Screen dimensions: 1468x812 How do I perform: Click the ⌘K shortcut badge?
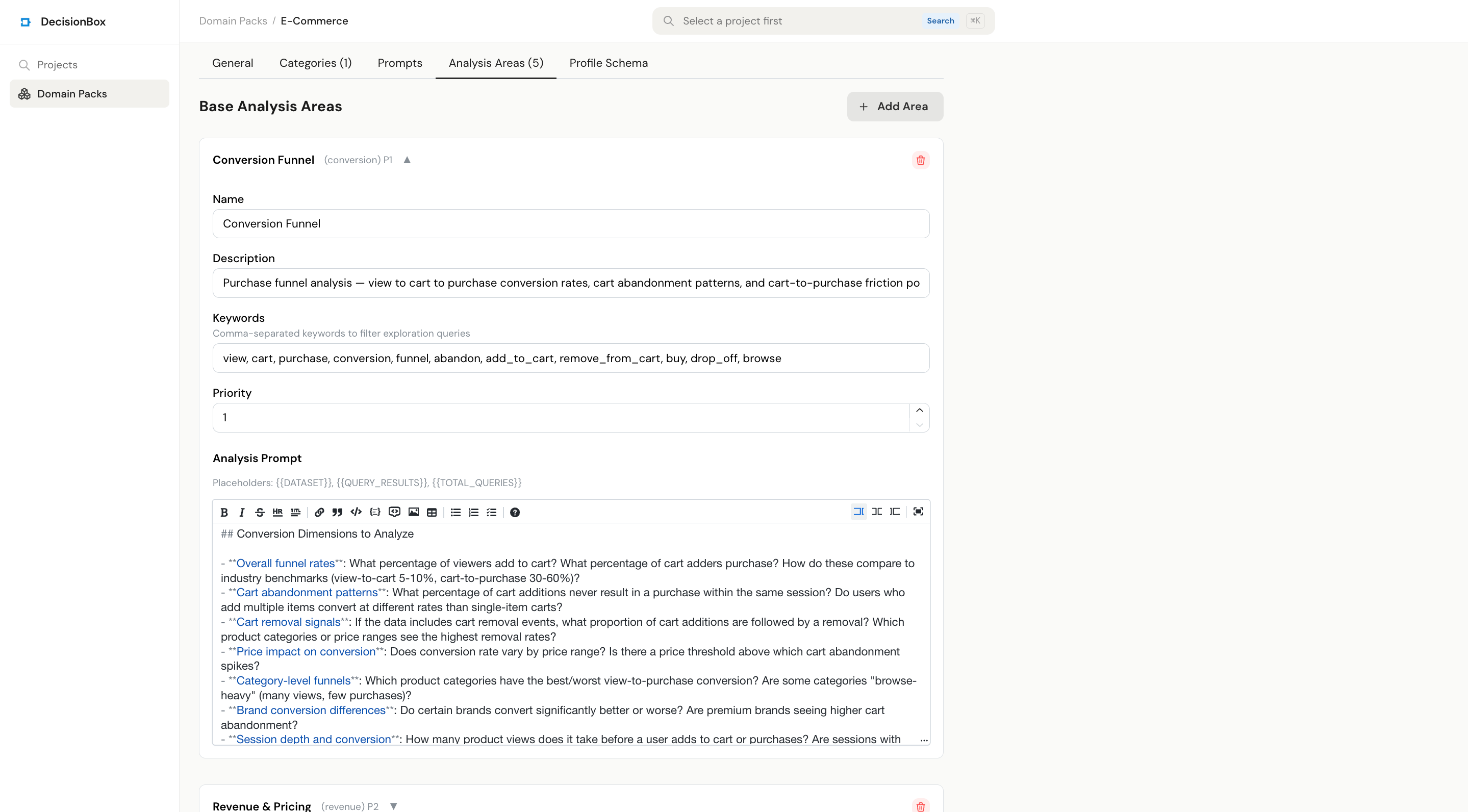click(974, 21)
